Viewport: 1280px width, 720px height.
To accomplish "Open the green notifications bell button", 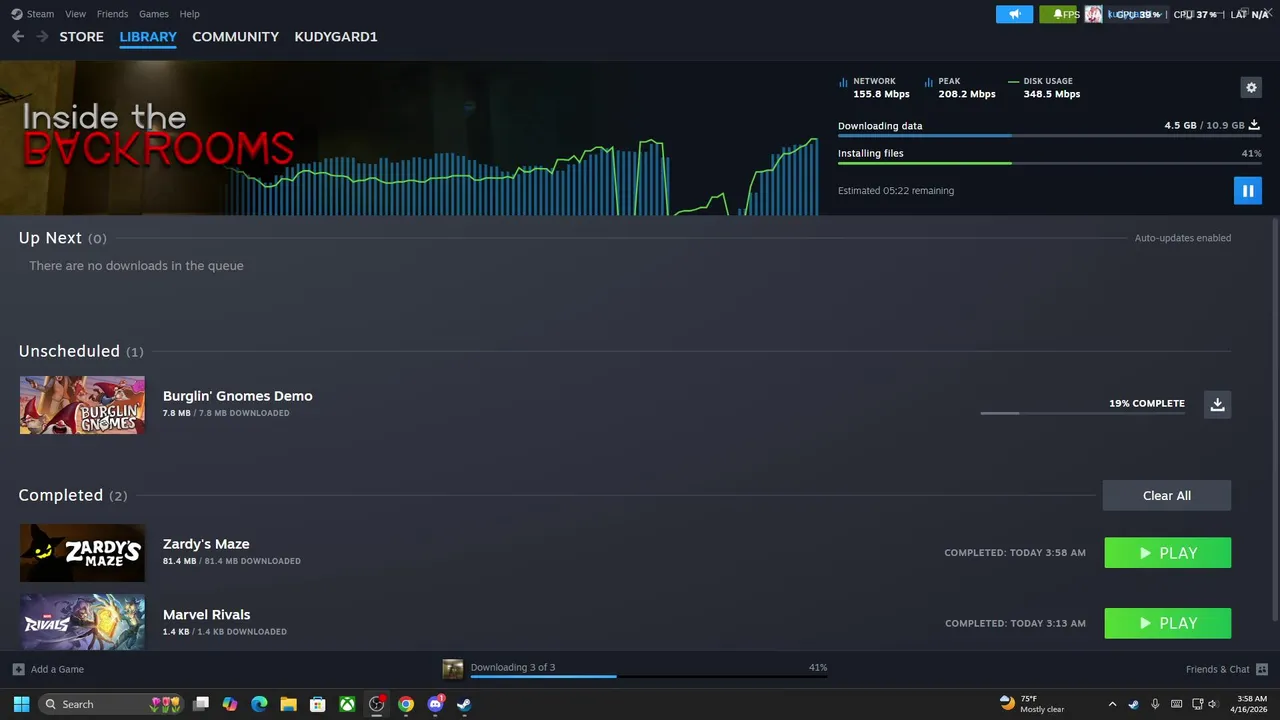I will 1058,14.
